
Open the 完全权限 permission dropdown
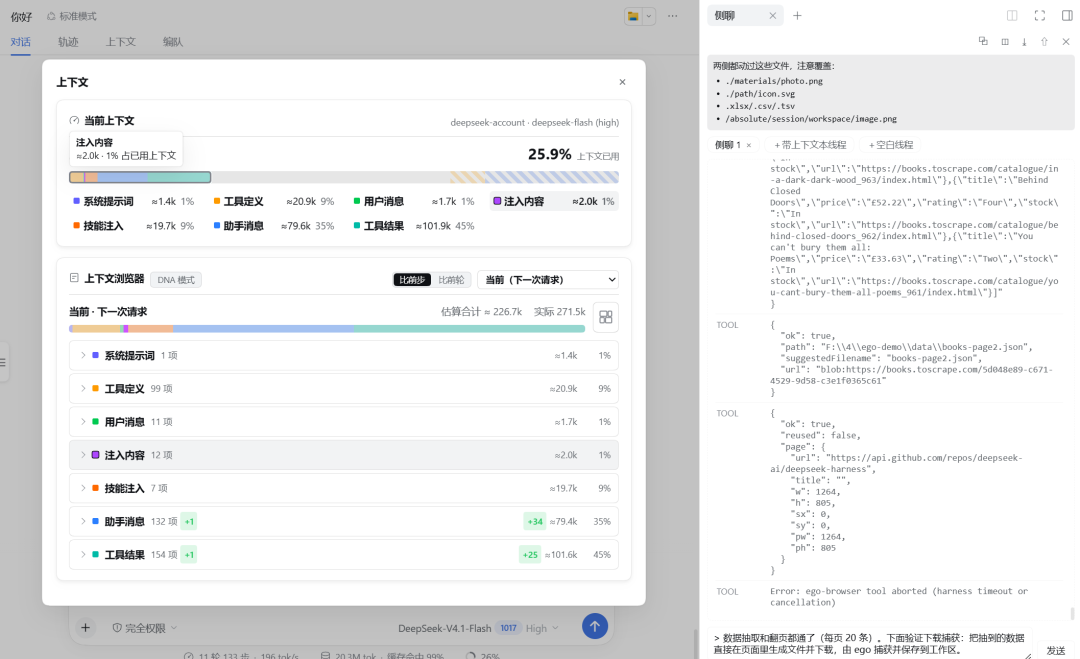point(145,628)
